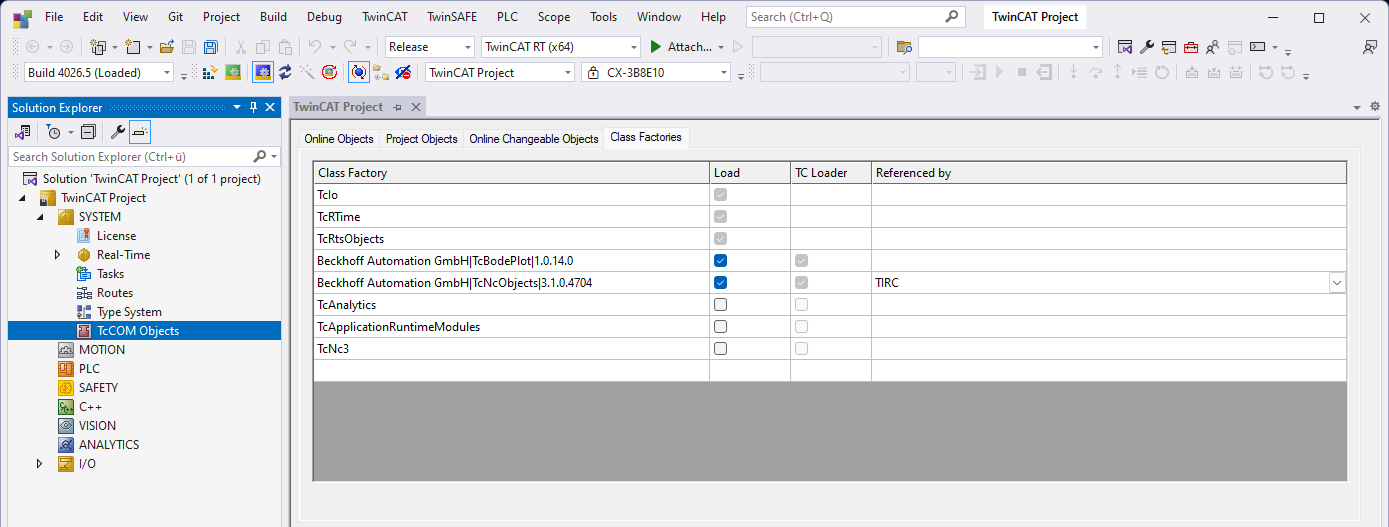Screen dimensions: 1389x527
Task: Enable Load for TcApplicationRuntimeModules
Action: 720,326
